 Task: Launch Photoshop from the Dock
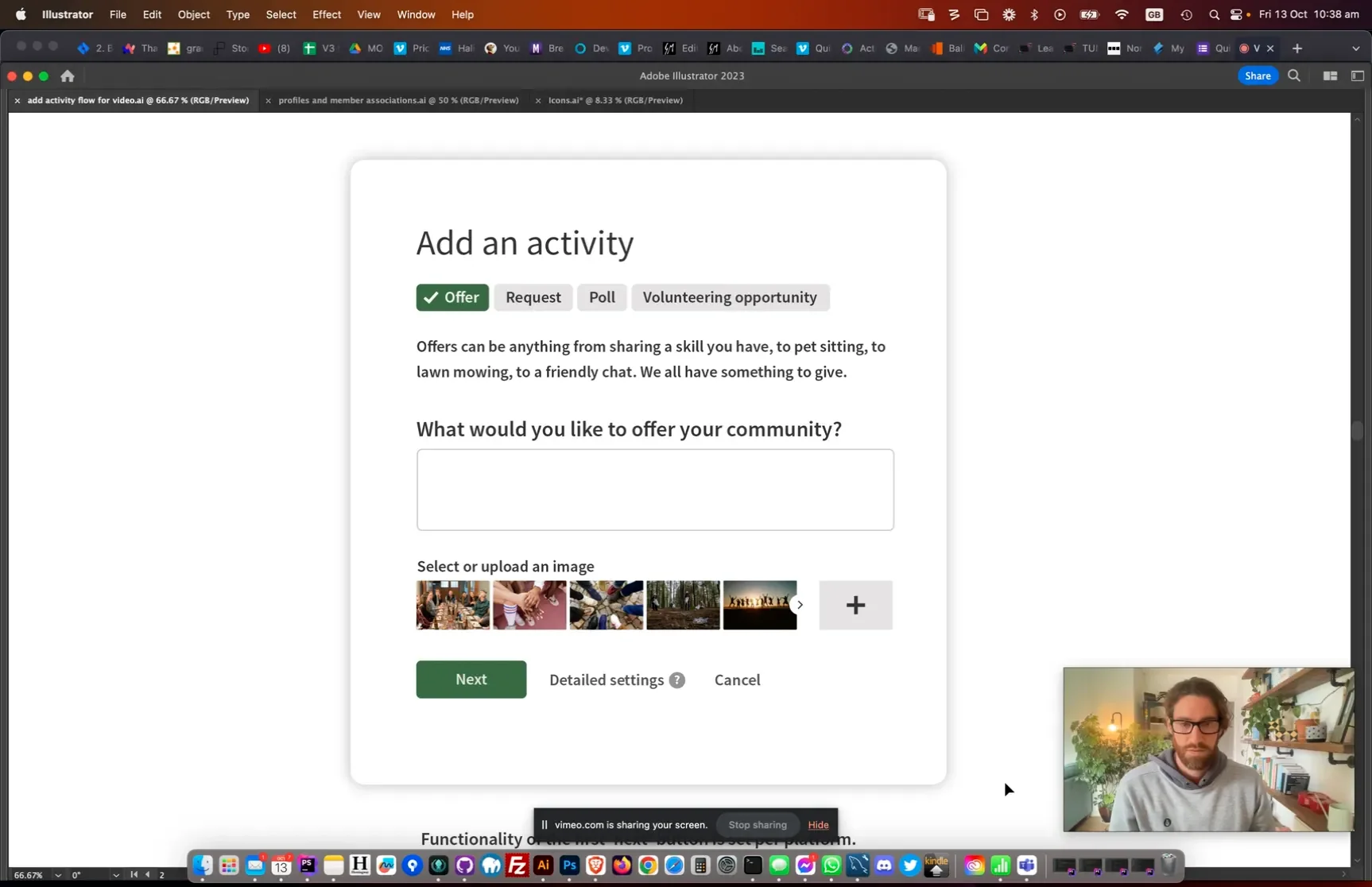(x=569, y=866)
